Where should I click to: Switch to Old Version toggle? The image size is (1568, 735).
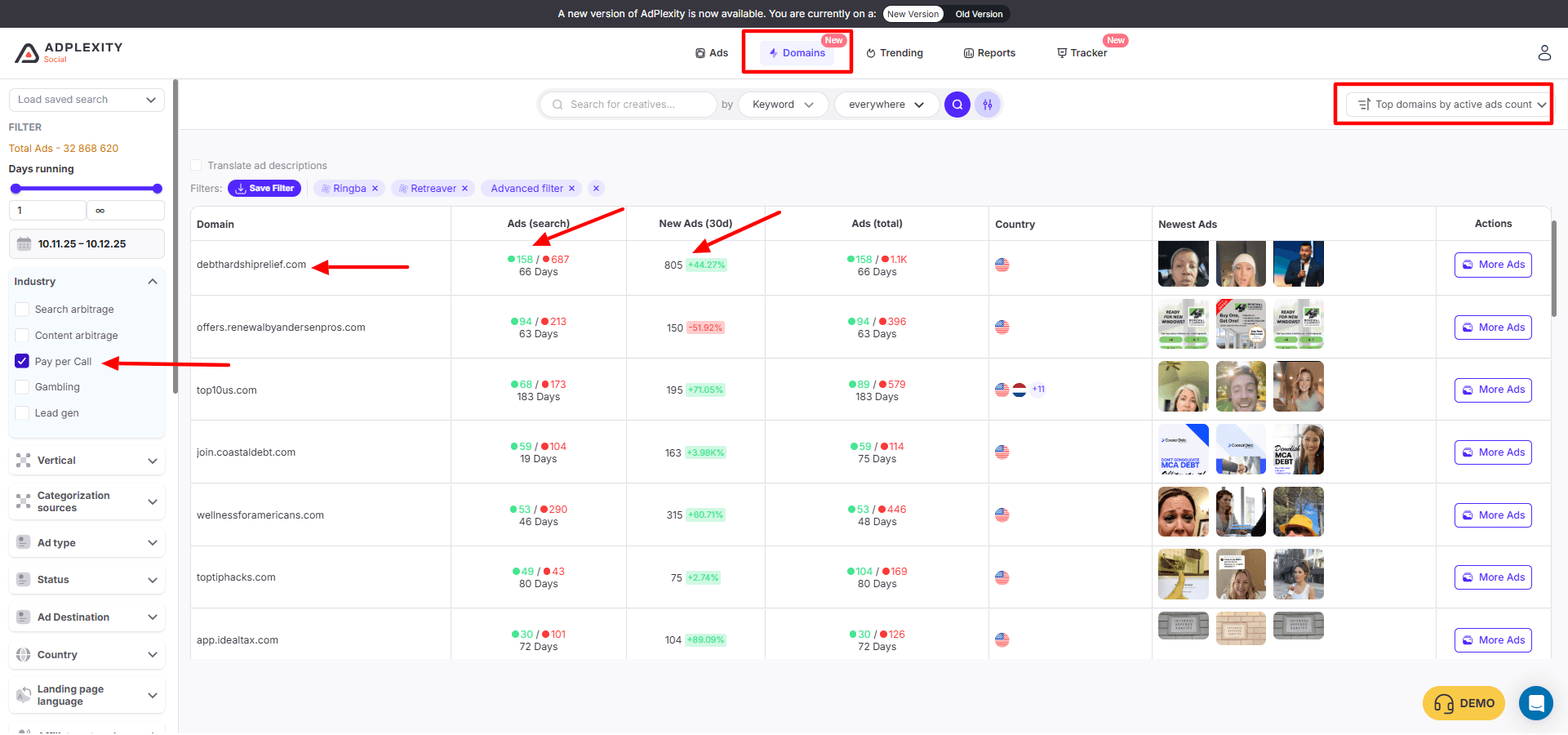point(979,14)
